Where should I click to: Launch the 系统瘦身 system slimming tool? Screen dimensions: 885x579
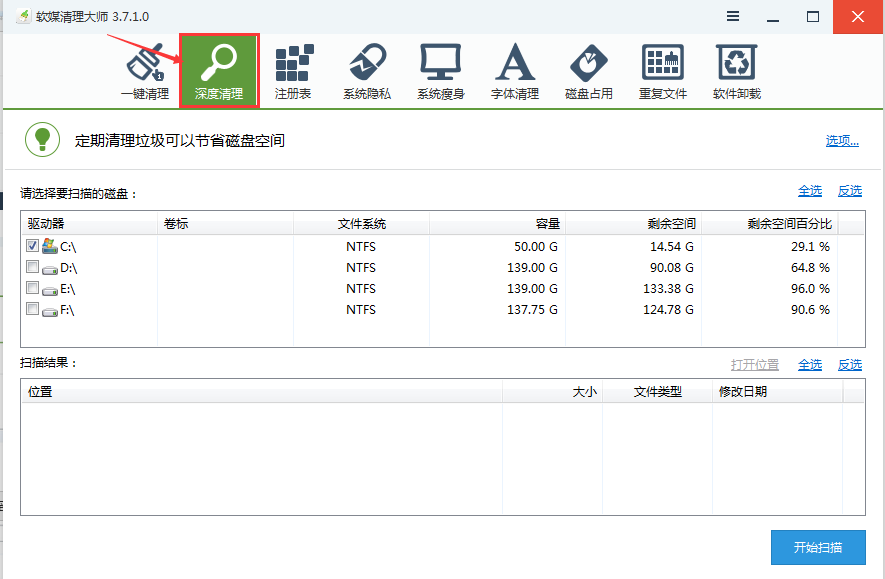click(440, 70)
